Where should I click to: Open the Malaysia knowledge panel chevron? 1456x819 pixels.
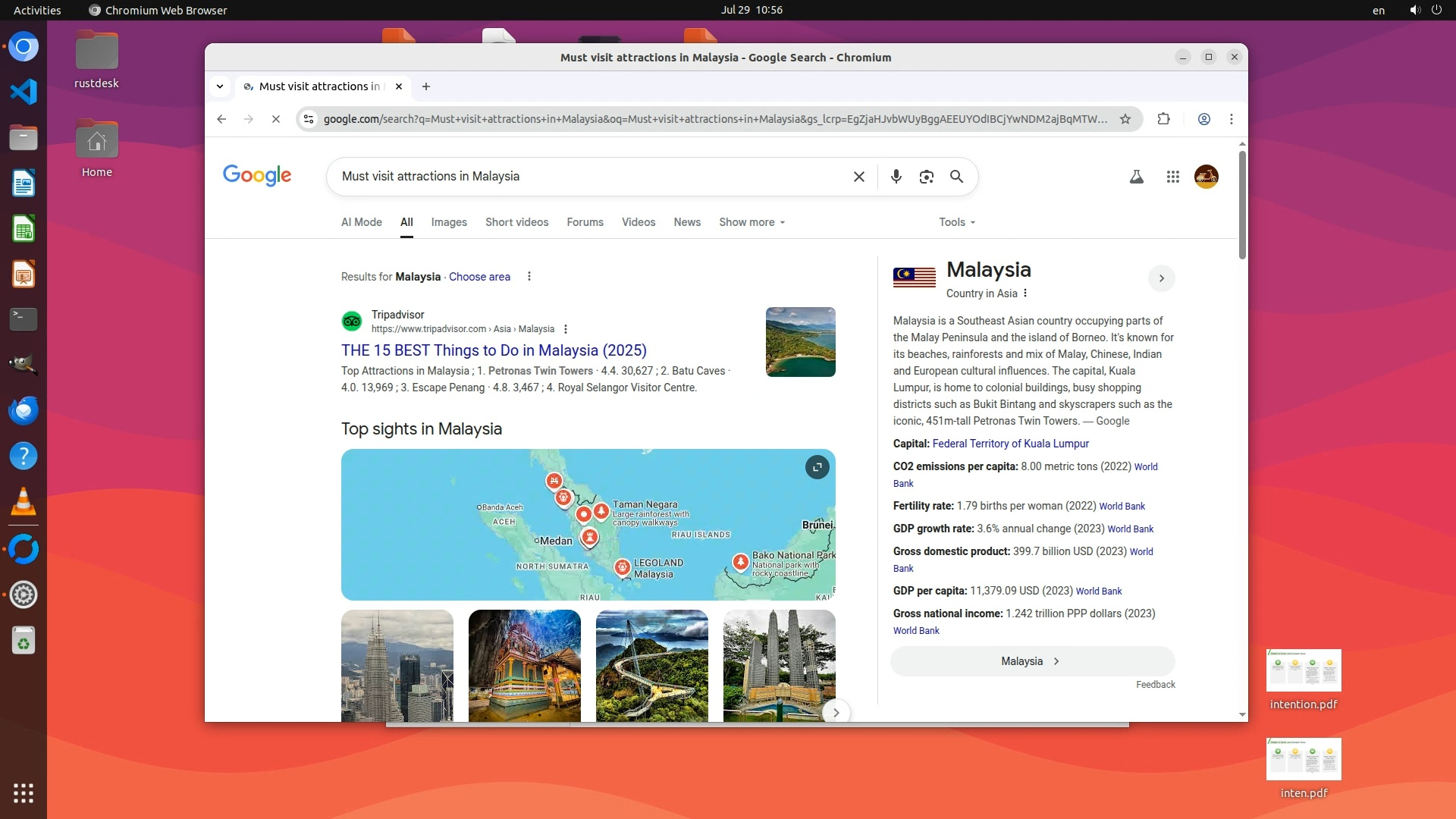pos(1161,278)
